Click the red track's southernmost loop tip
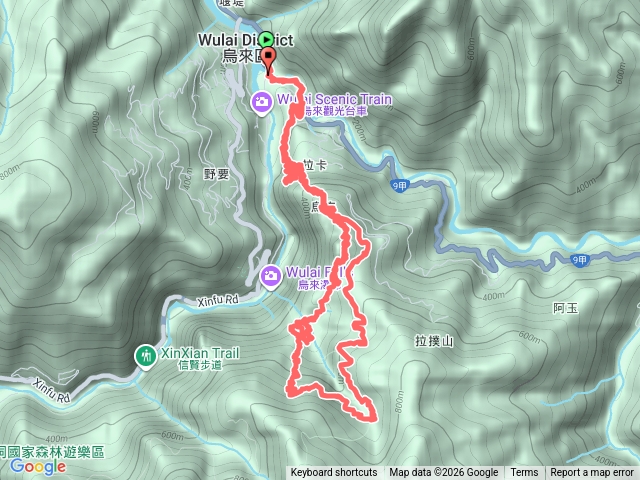 (x=371, y=418)
